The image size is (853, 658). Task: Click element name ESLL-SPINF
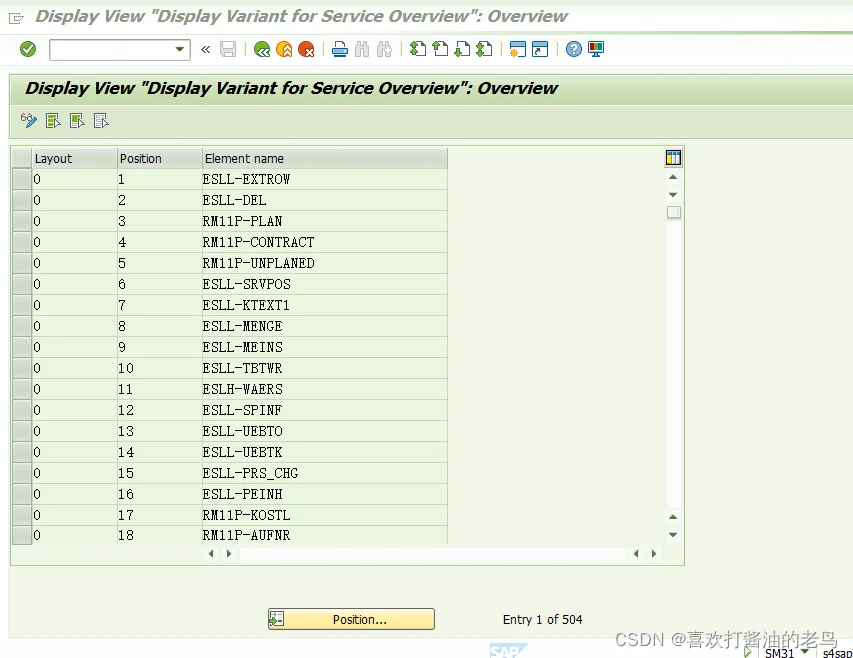point(242,410)
